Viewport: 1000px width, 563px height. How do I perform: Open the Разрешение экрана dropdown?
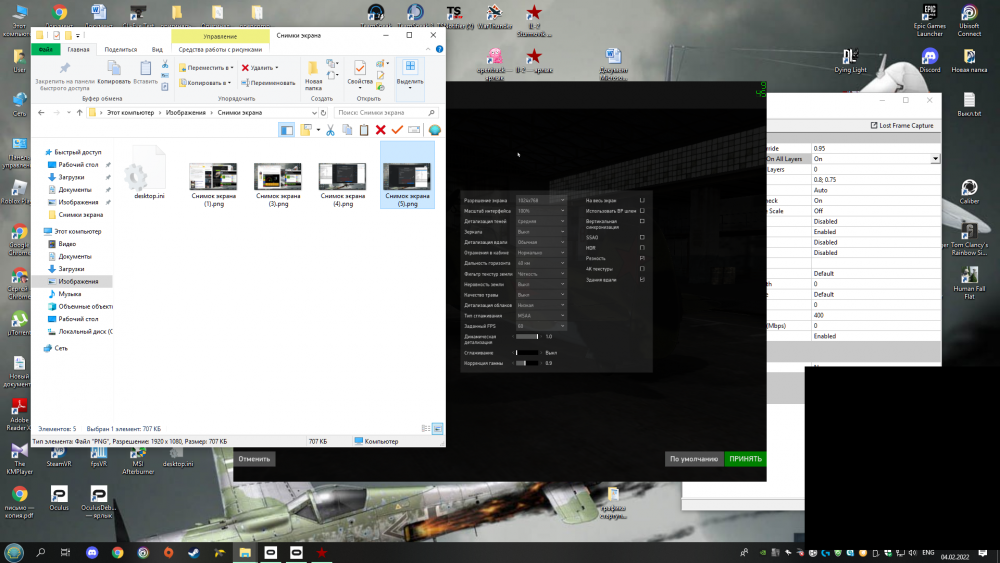tap(540, 200)
